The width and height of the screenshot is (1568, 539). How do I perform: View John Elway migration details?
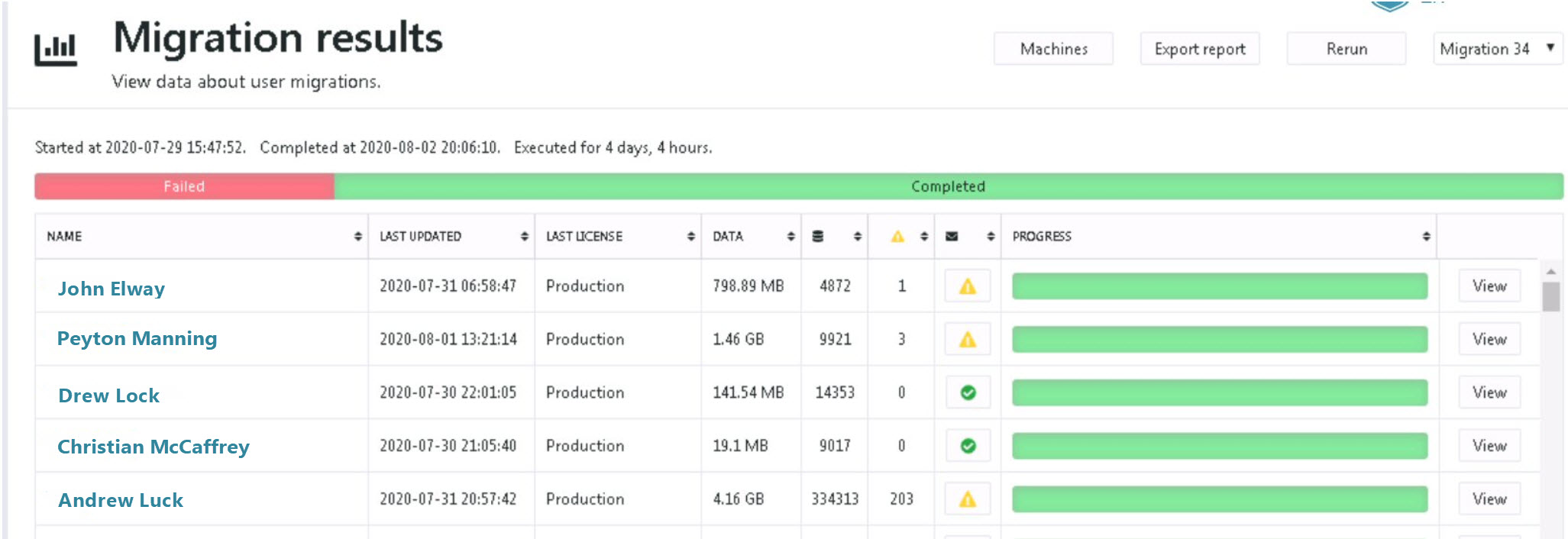pyautogui.click(x=1489, y=286)
